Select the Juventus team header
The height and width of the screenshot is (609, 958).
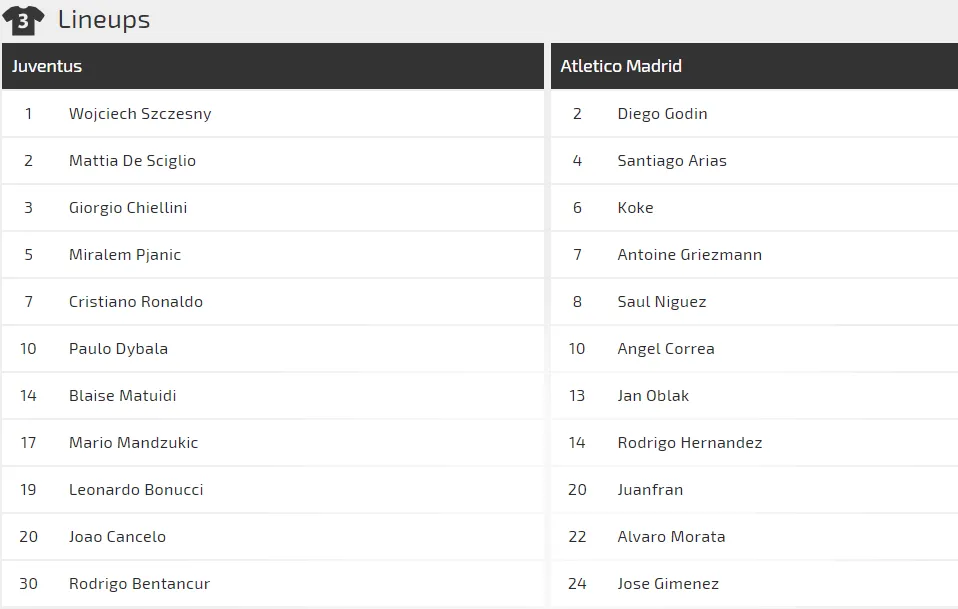coord(47,66)
